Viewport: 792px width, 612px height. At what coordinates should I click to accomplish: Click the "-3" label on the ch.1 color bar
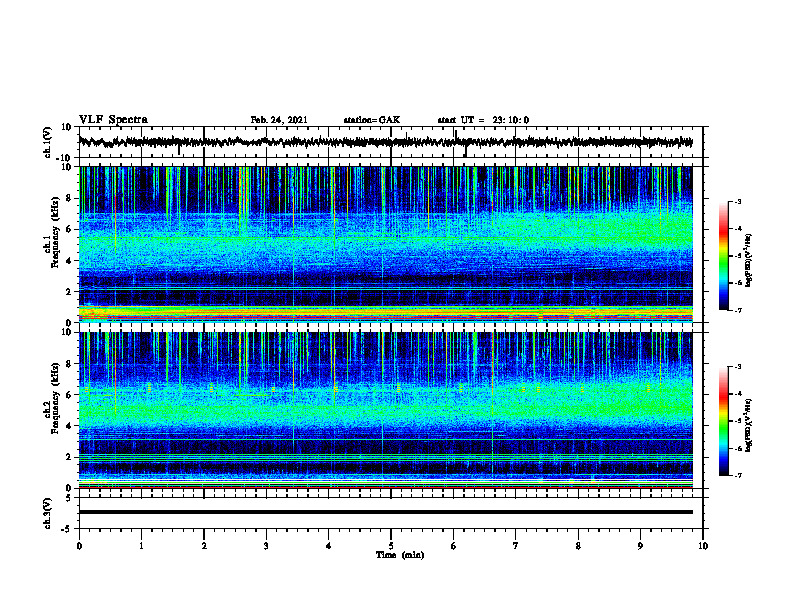(x=737, y=201)
